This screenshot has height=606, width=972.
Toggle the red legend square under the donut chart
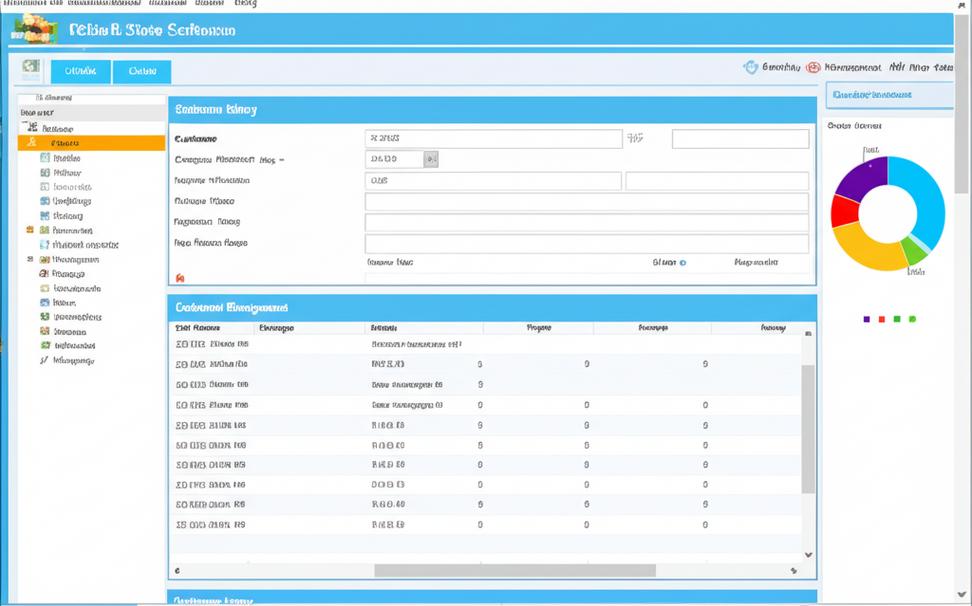(881, 319)
